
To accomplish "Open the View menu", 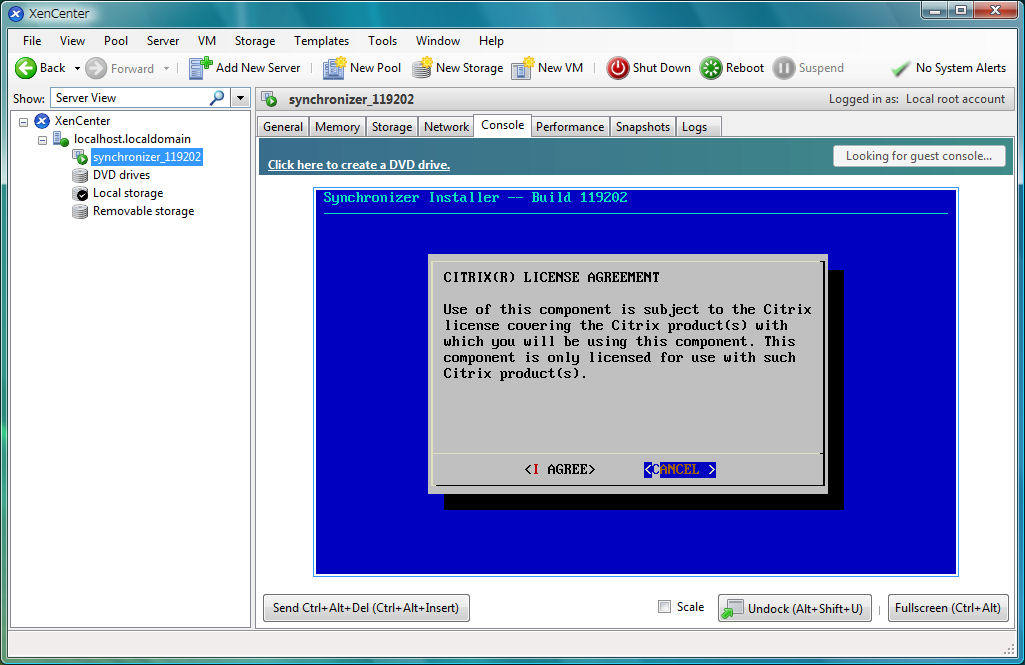I will [x=72, y=41].
